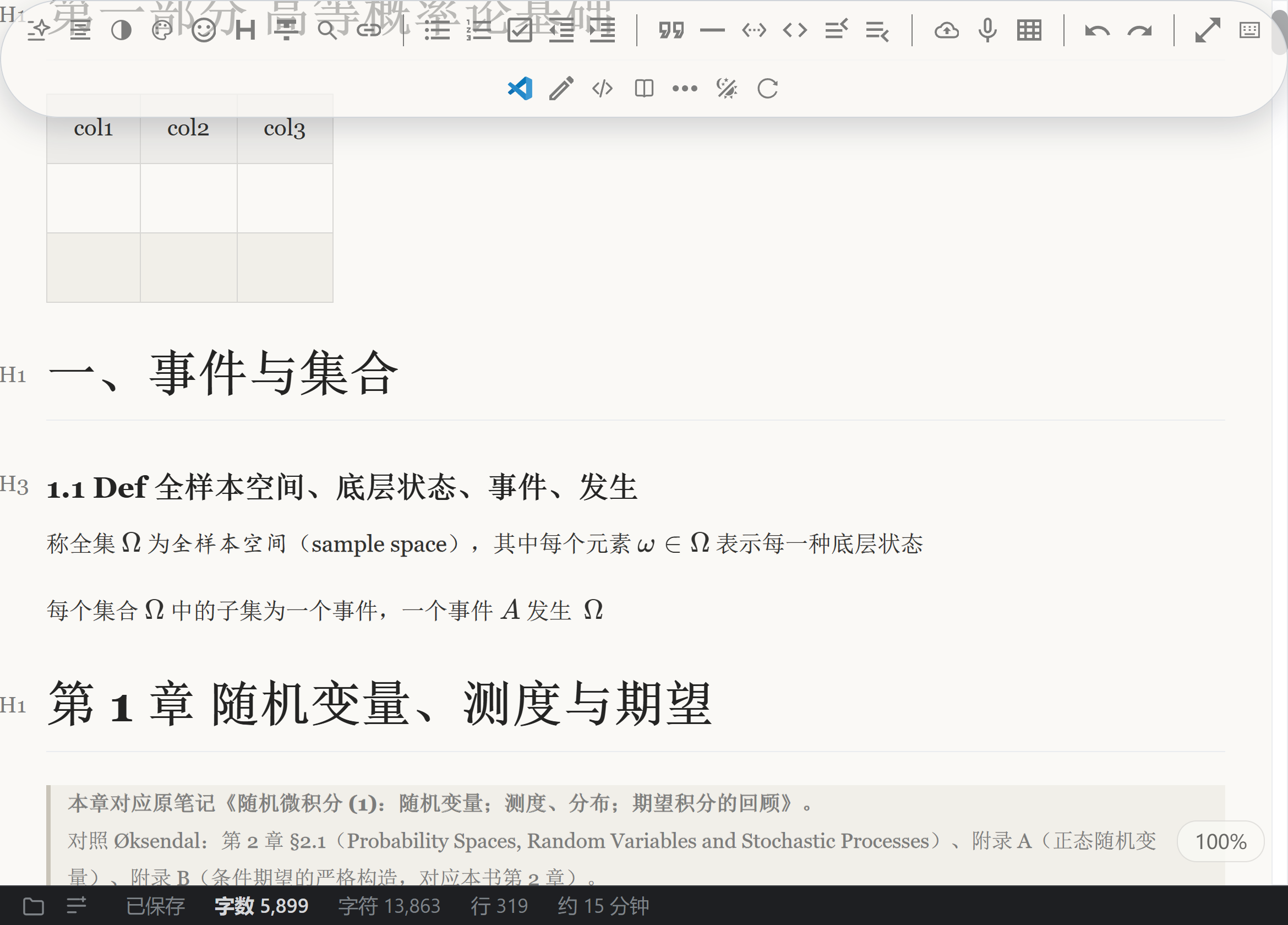This screenshot has height=925, width=1288.
Task: Toggle the half-circle contrast theme icon
Action: (121, 30)
